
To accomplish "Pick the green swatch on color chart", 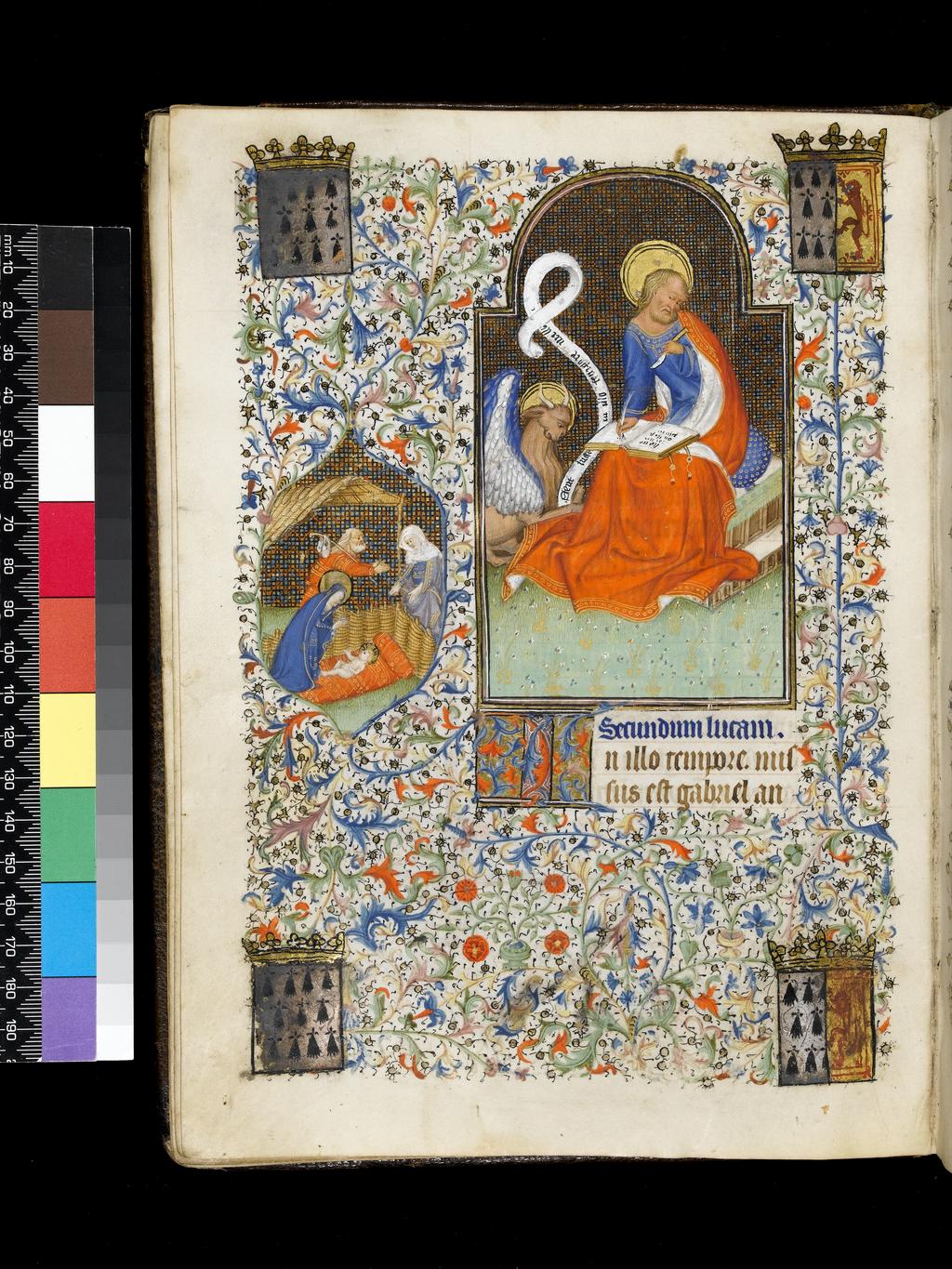I will point(67,834).
